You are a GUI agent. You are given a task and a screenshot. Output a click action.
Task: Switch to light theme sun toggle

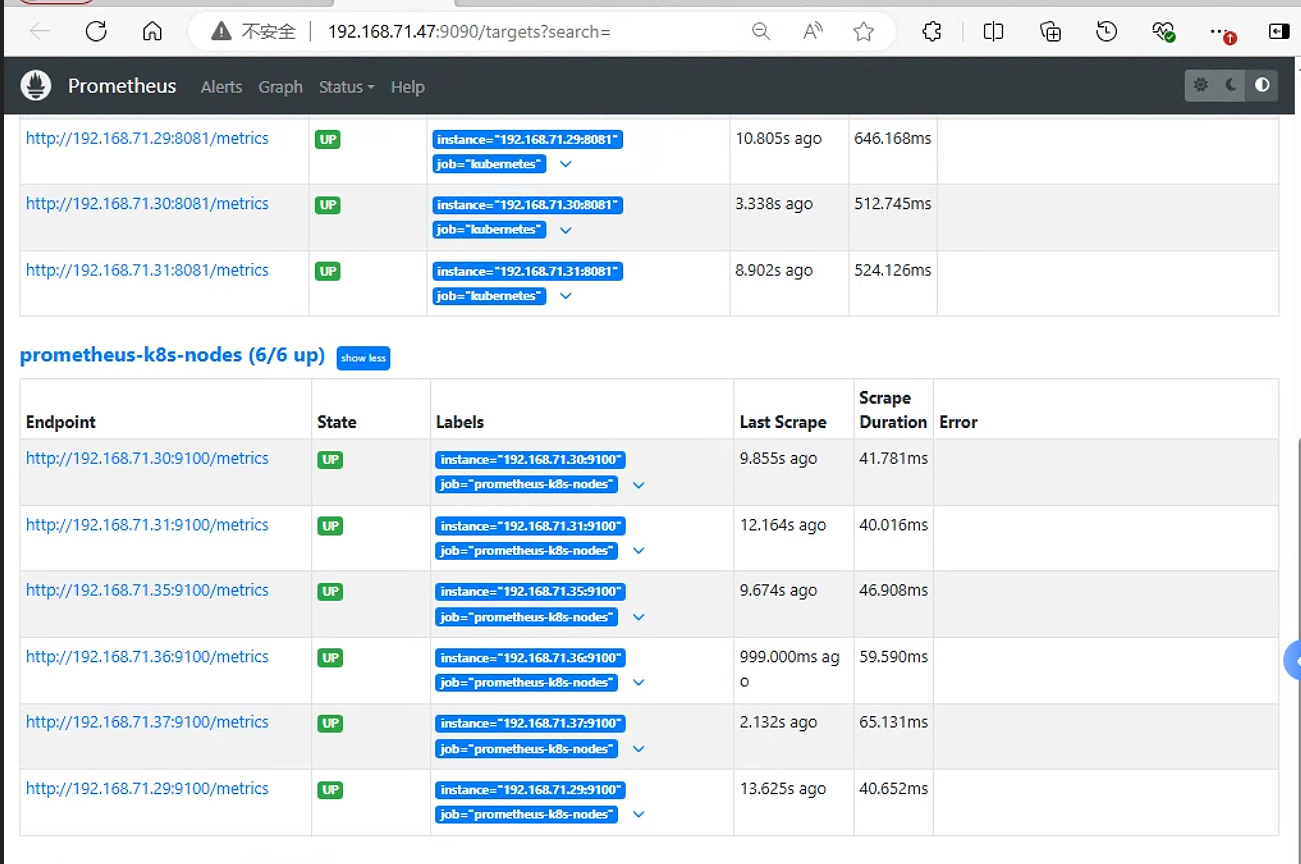tap(1201, 86)
